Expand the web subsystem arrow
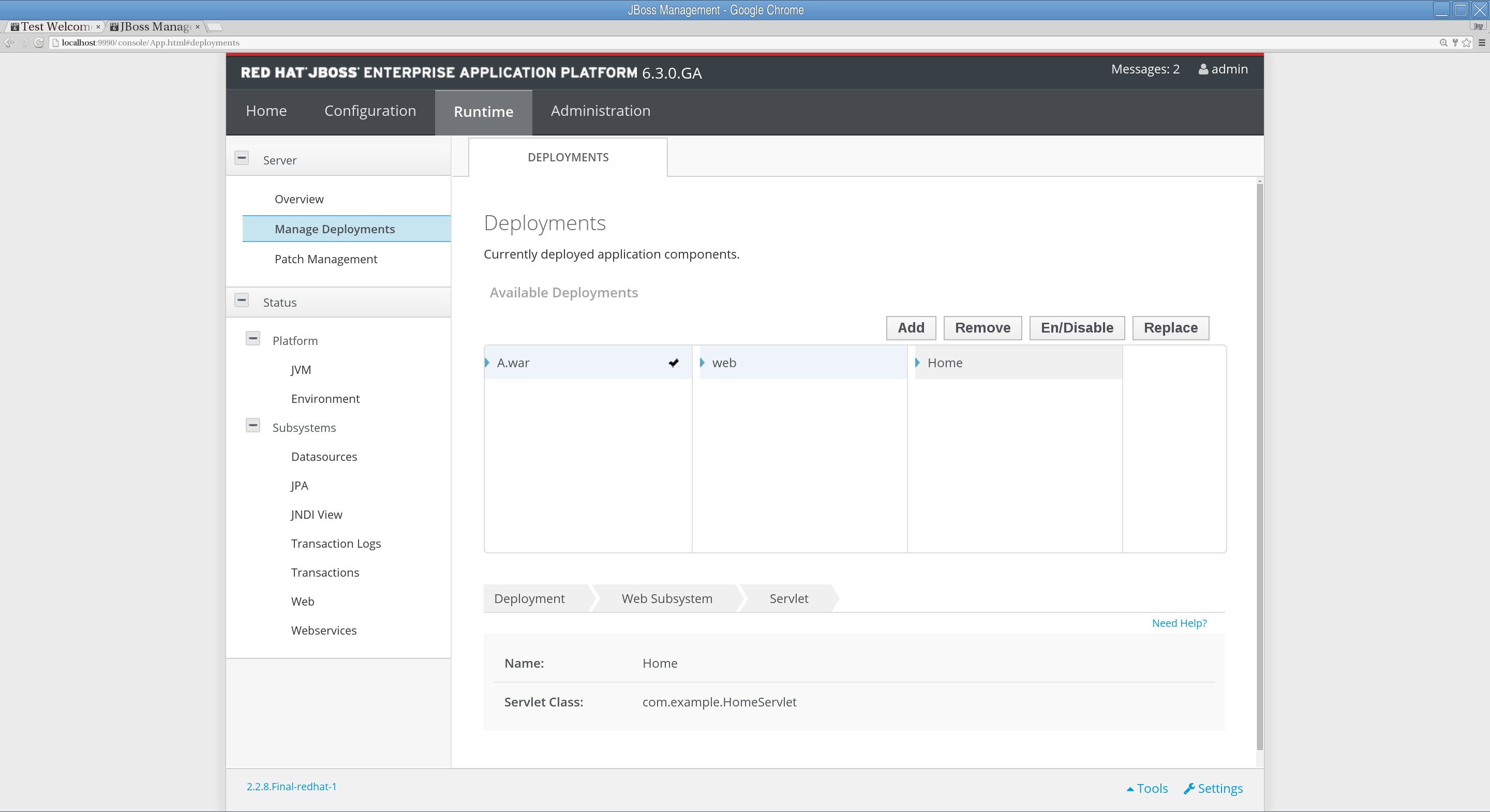 point(702,363)
